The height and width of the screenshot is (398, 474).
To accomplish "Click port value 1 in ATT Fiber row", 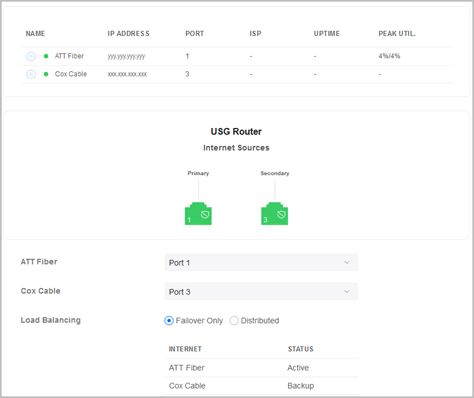I will (187, 56).
